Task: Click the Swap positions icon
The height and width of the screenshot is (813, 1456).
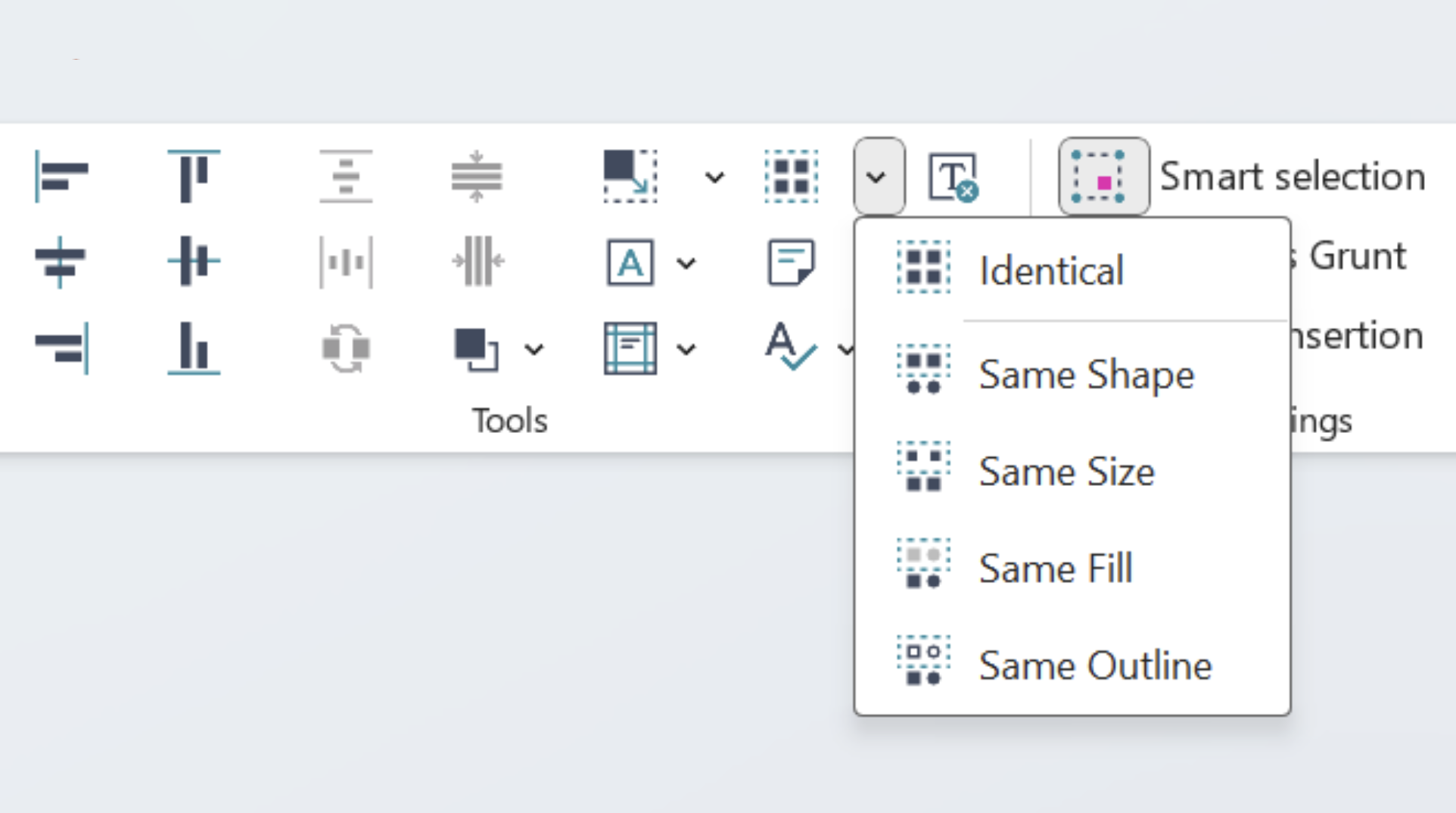Action: pos(346,348)
